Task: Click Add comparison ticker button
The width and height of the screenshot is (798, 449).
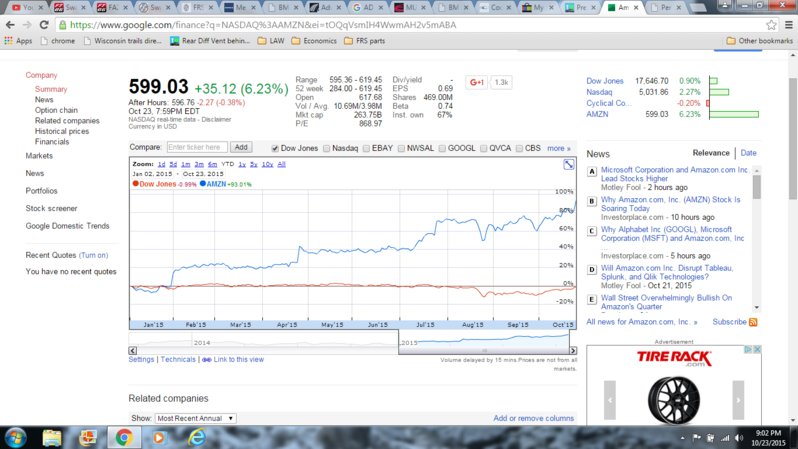Action: (x=241, y=147)
